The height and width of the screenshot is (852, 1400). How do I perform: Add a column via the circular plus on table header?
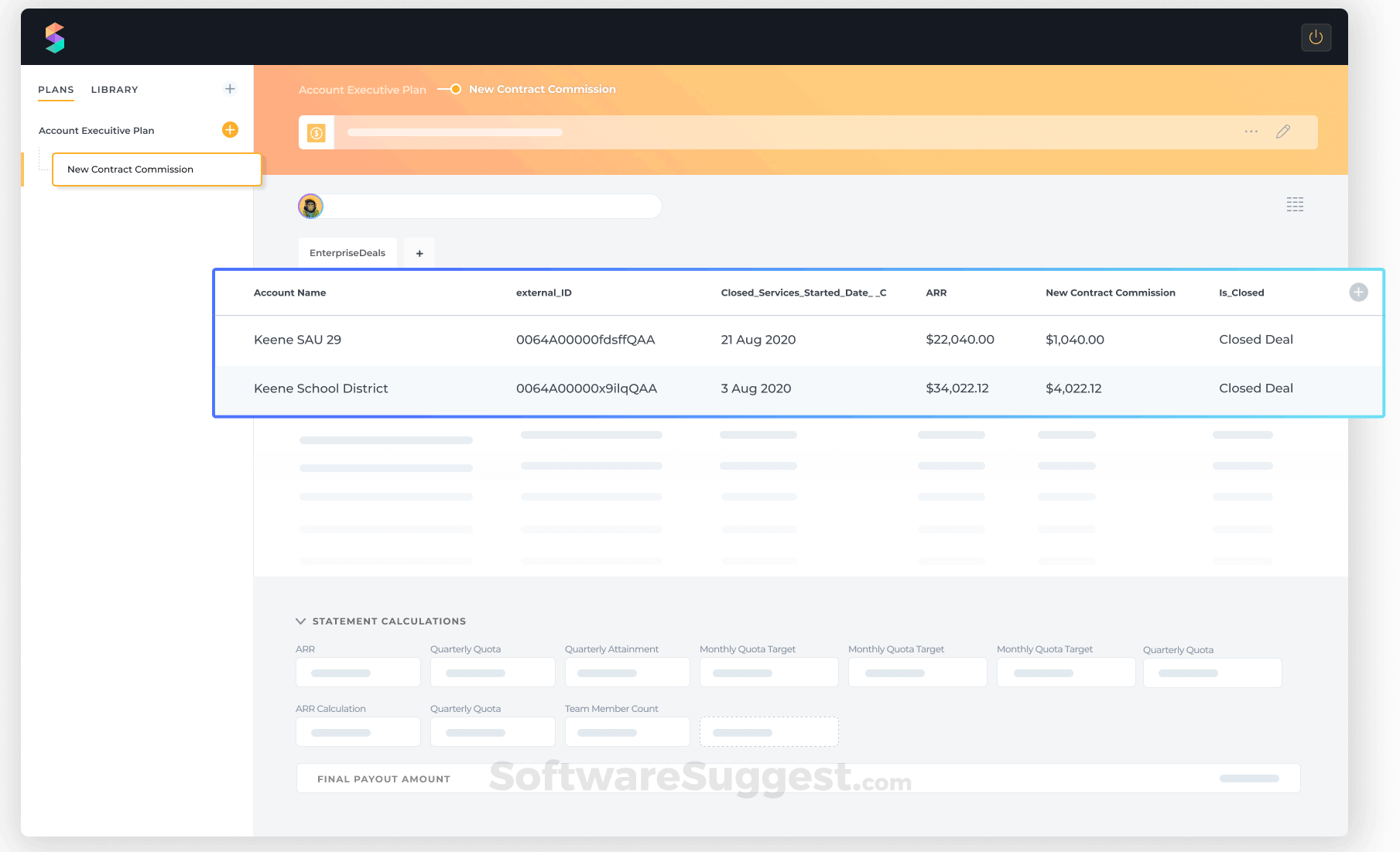click(1358, 293)
